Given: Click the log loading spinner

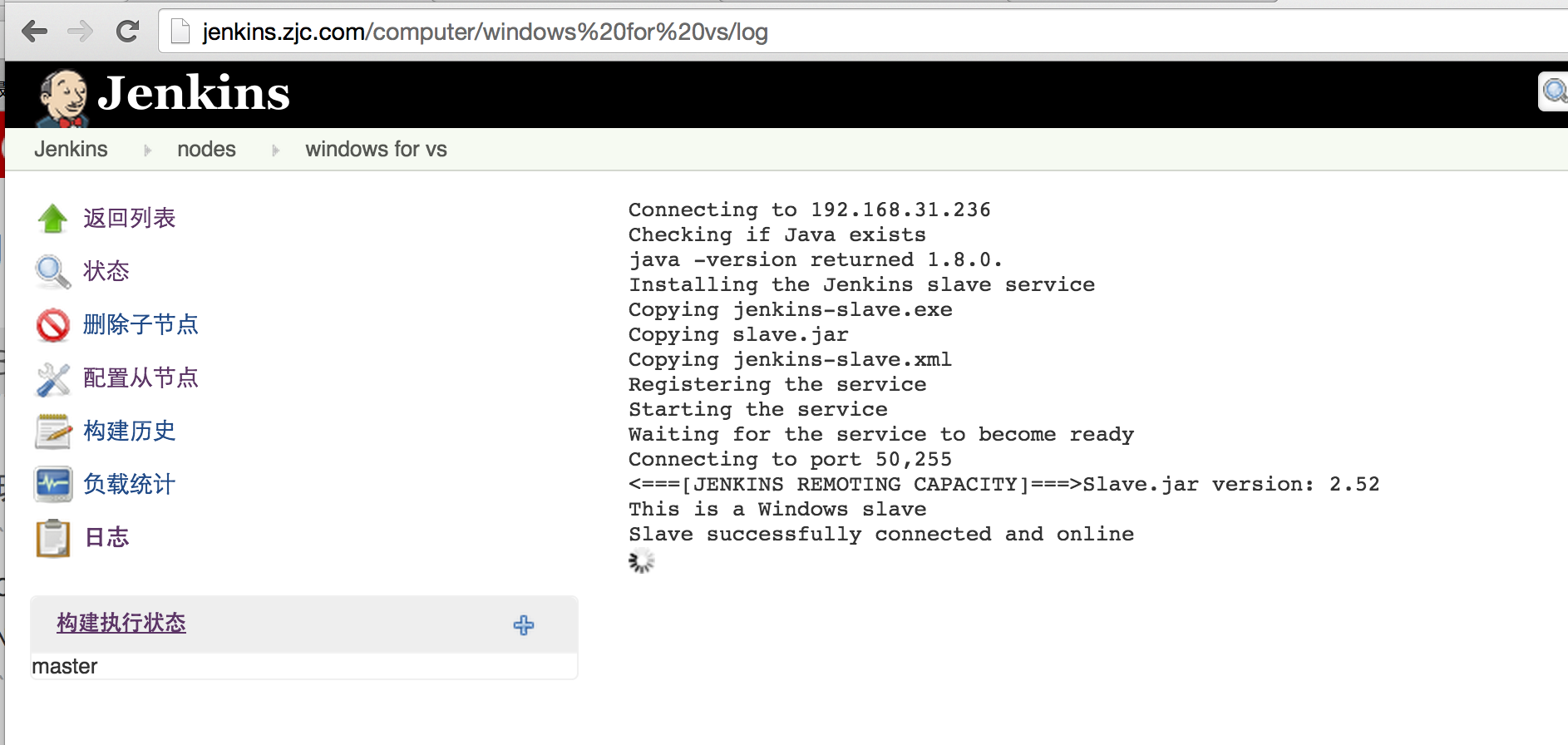Looking at the screenshot, I should [641, 561].
